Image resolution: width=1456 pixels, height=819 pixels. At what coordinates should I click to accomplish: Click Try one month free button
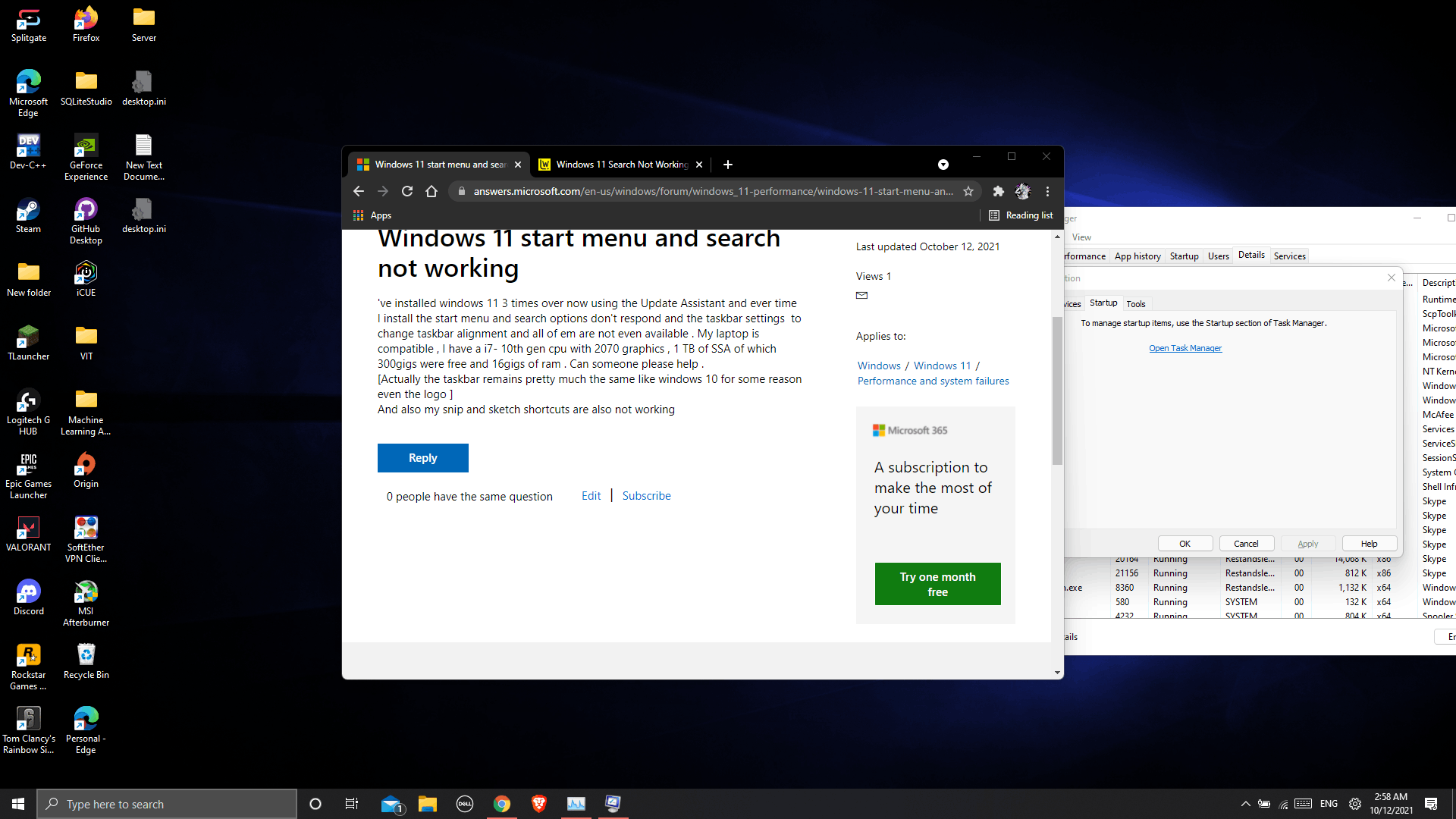(937, 584)
